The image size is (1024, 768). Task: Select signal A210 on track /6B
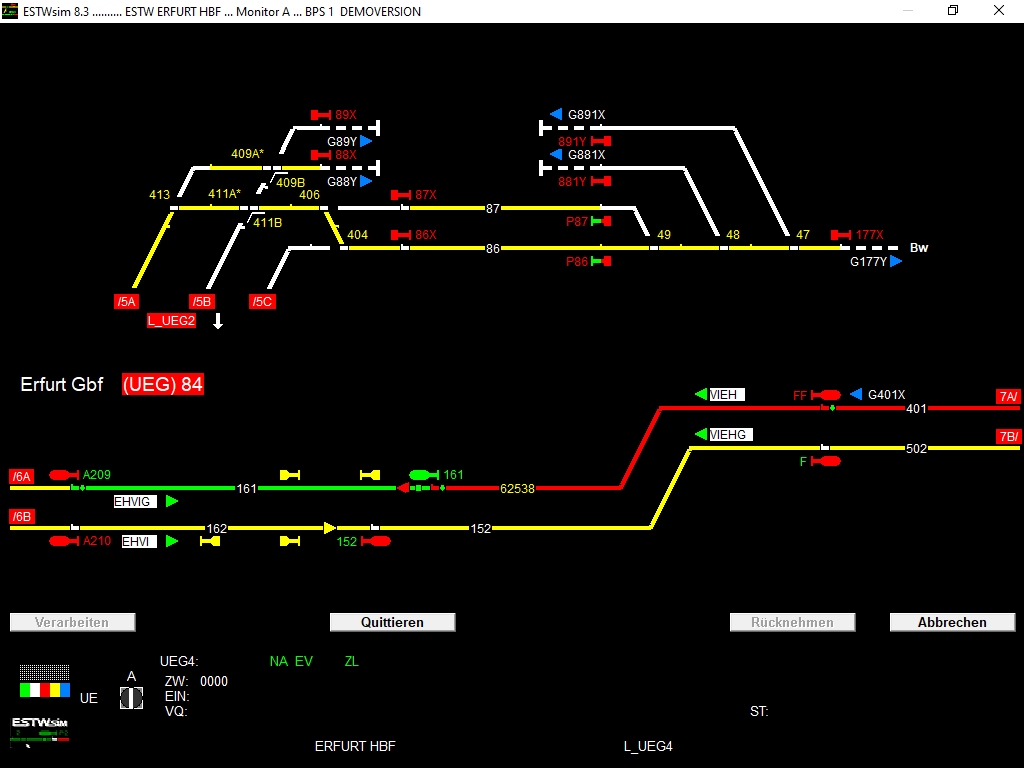tap(62, 540)
